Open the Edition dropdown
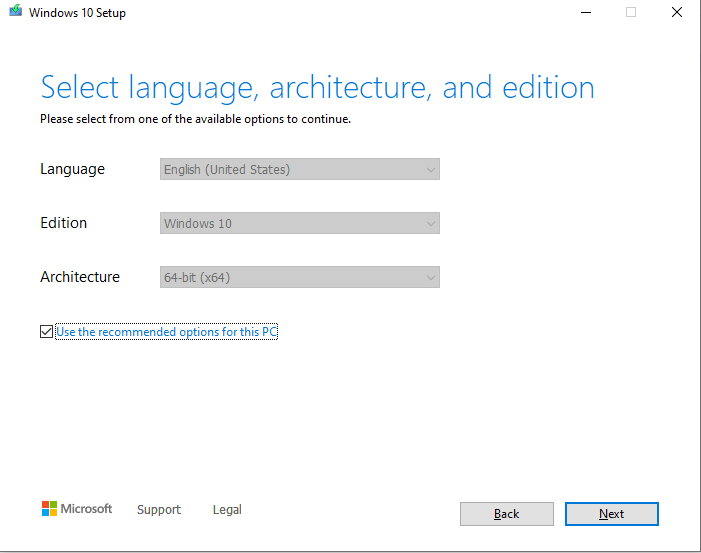 click(300, 223)
